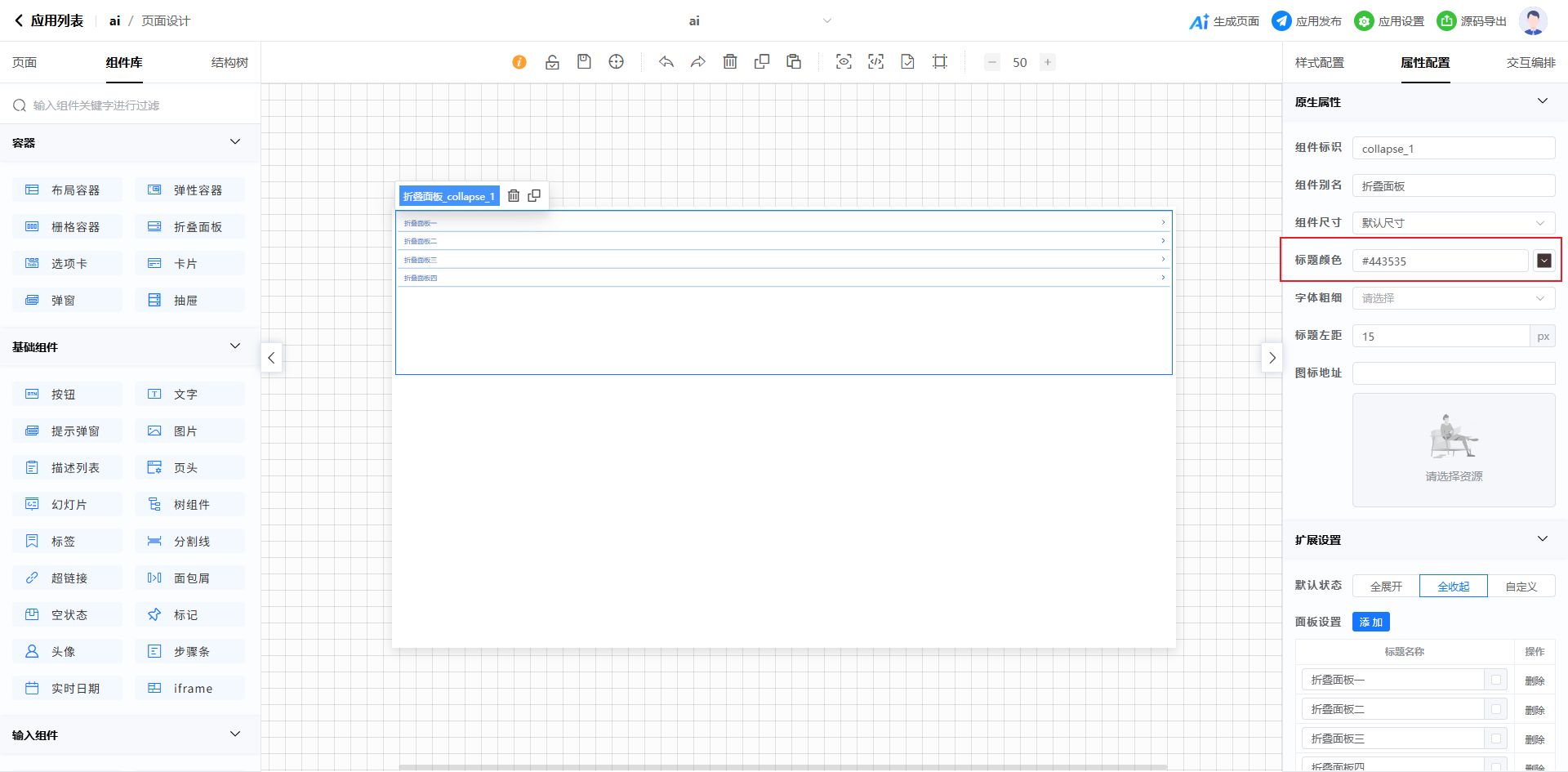Switch to the 结构树 tab
The image size is (1568, 772).
tap(229, 63)
